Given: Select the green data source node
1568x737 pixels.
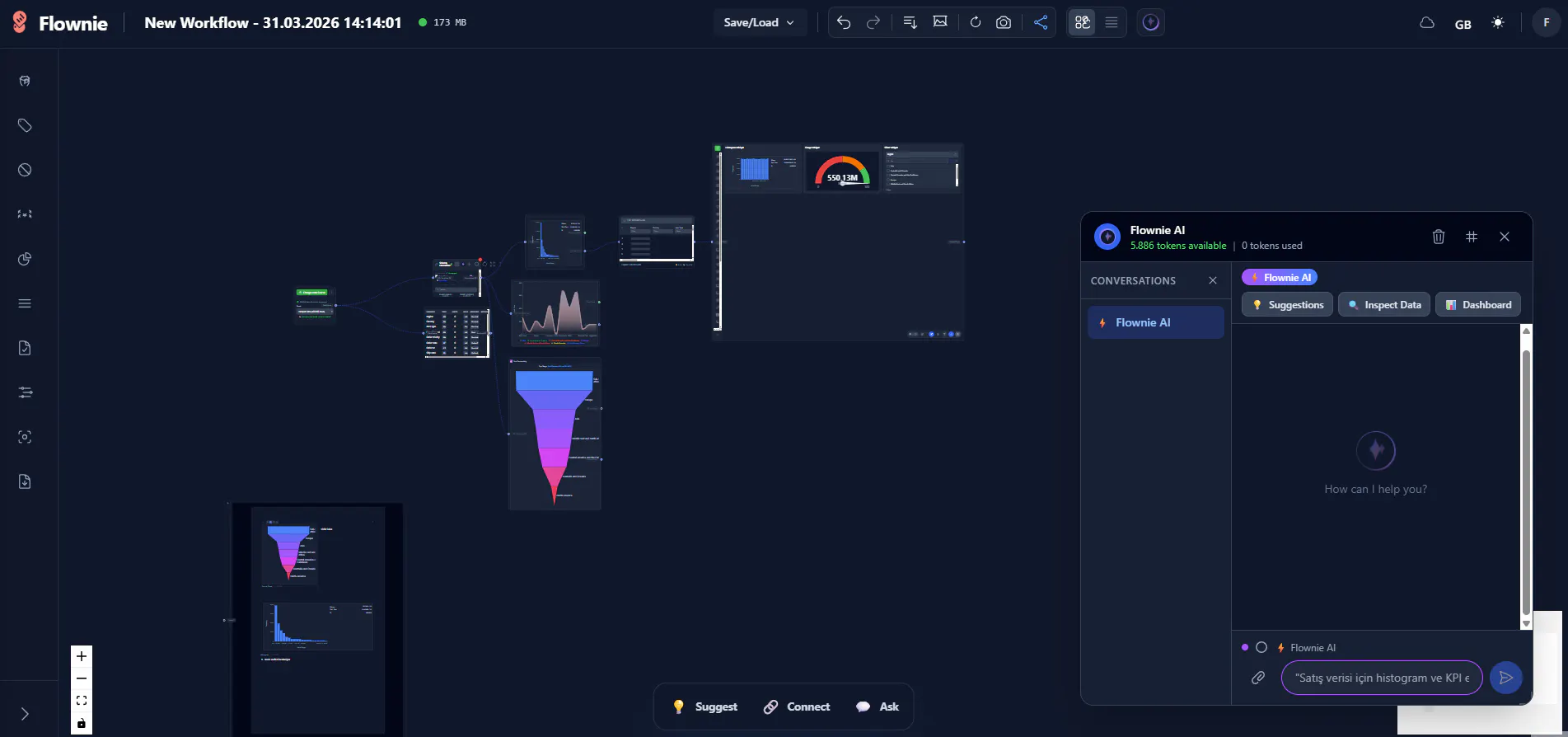Looking at the screenshot, I should pyautogui.click(x=316, y=303).
